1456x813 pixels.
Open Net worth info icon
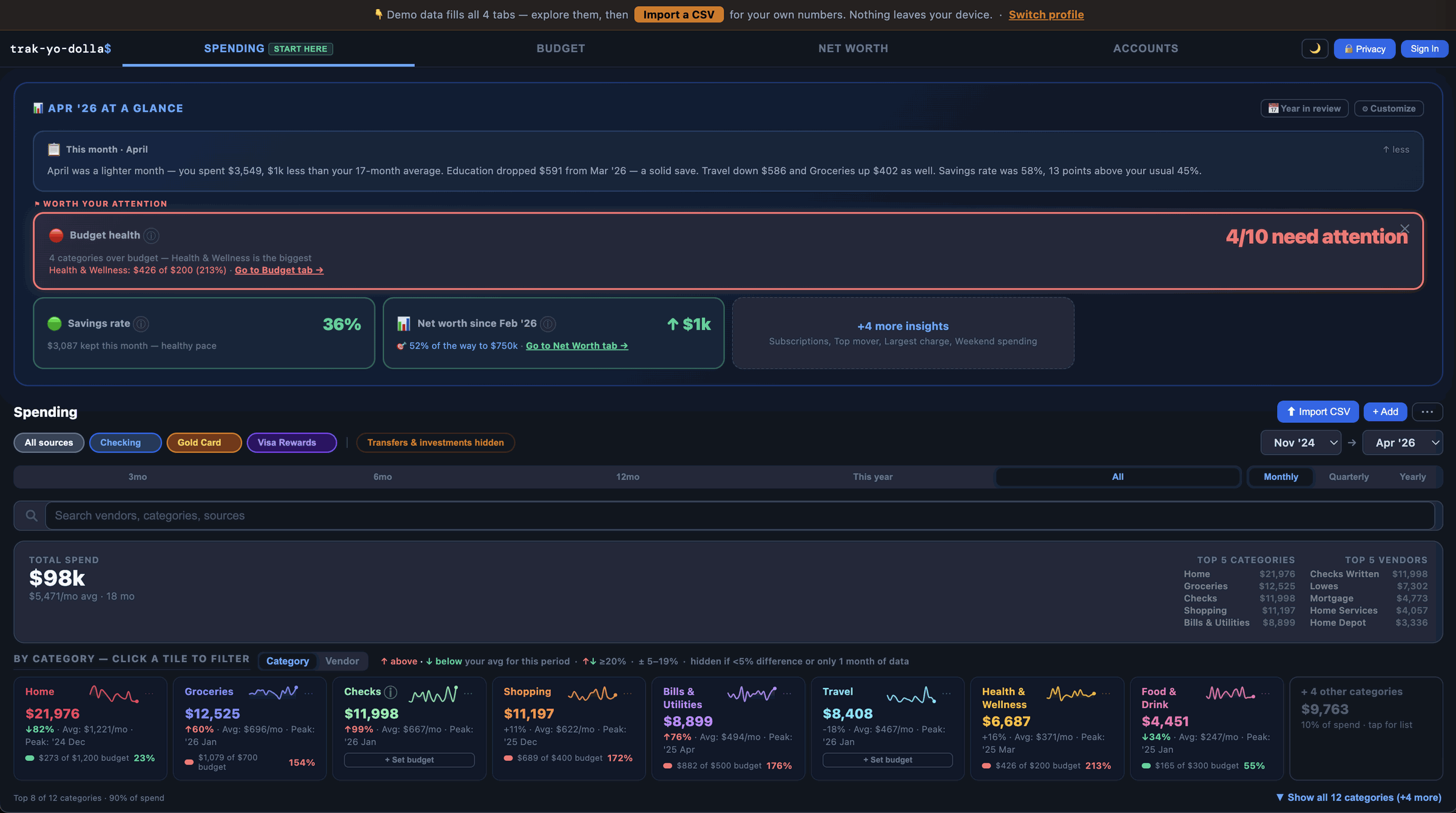pyautogui.click(x=548, y=324)
